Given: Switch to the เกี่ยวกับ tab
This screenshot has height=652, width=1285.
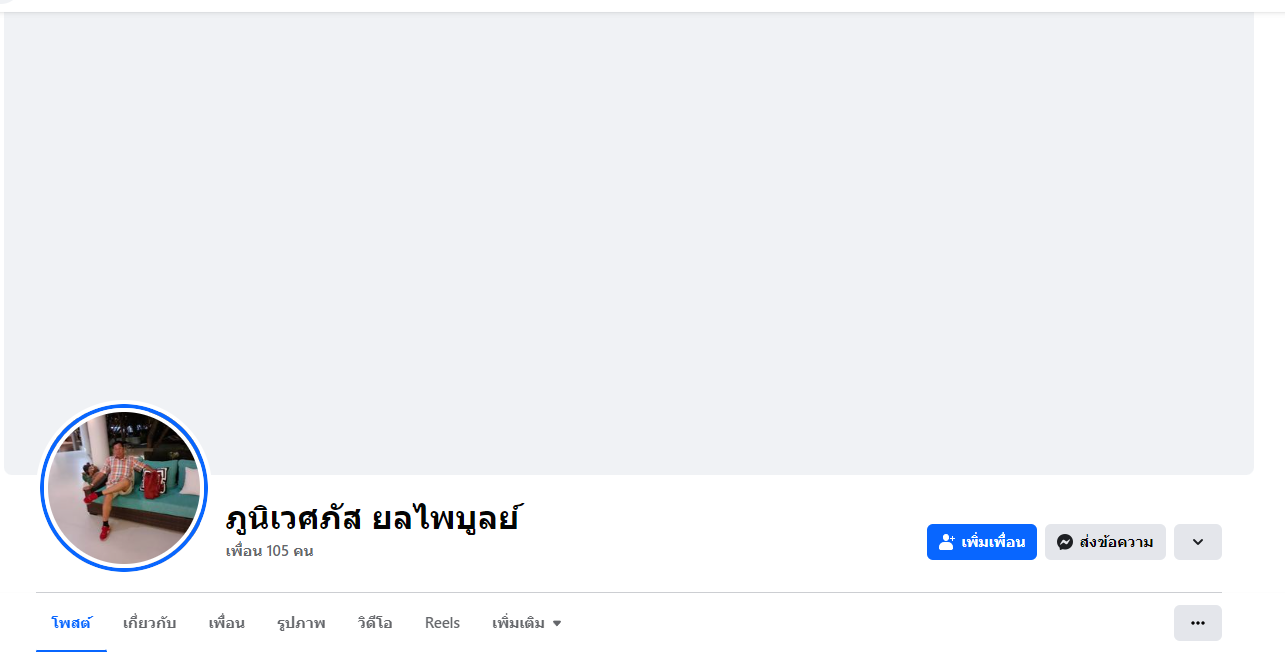Looking at the screenshot, I should pyautogui.click(x=149, y=623).
